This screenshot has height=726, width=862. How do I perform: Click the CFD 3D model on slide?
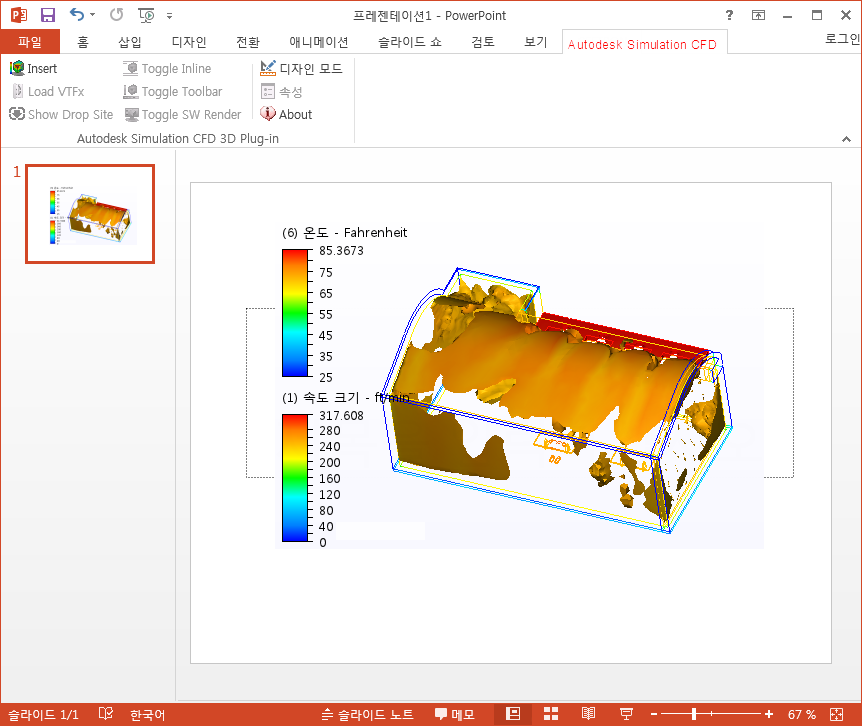click(555, 401)
